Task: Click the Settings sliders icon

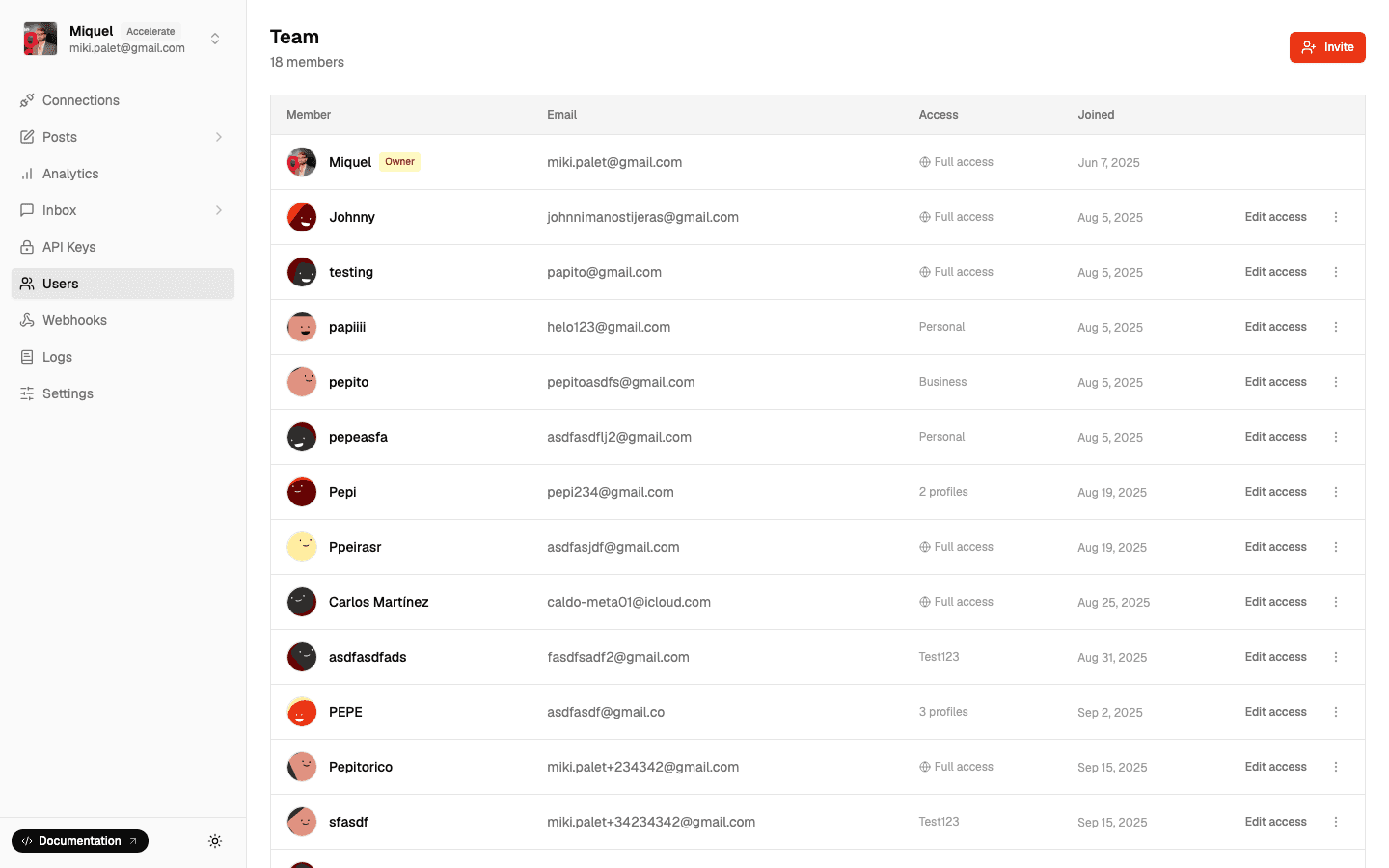Action: pos(27,393)
